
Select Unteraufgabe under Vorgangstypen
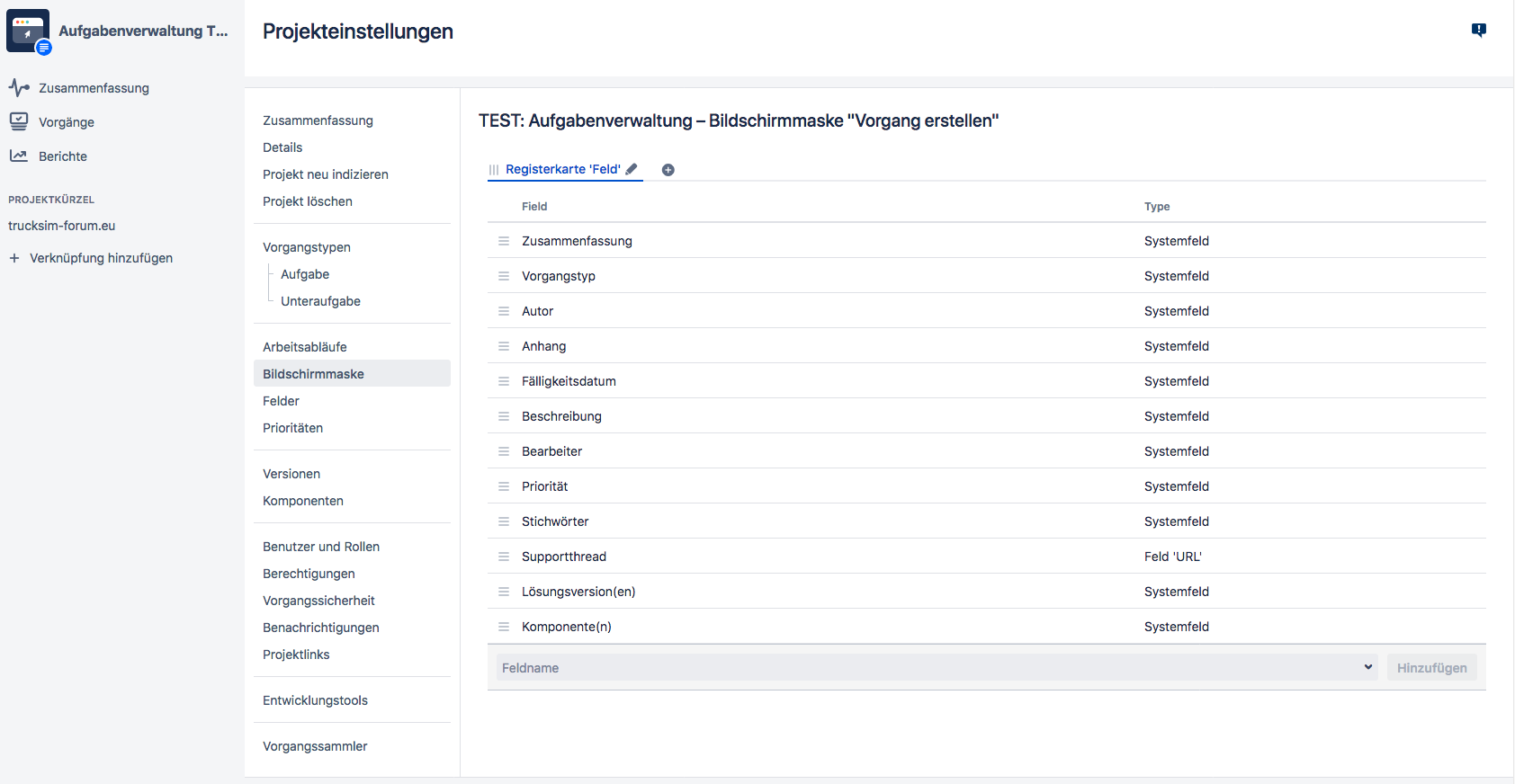point(320,301)
